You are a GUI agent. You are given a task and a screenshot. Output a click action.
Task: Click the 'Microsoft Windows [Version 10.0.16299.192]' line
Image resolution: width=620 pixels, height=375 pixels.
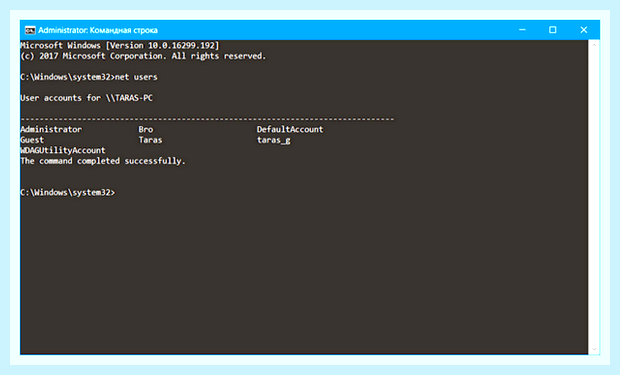119,45
